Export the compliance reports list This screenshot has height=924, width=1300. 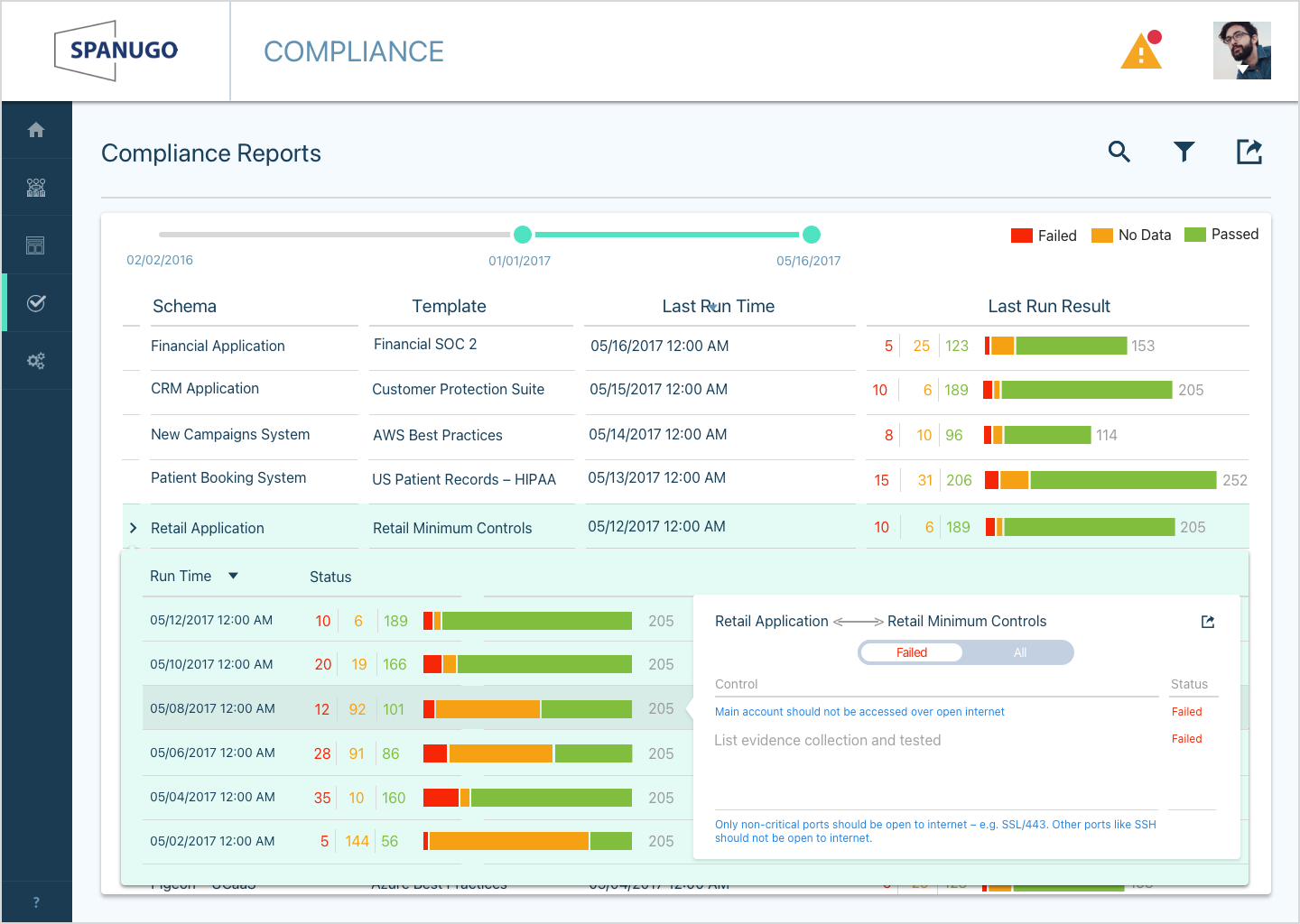[x=1249, y=152]
